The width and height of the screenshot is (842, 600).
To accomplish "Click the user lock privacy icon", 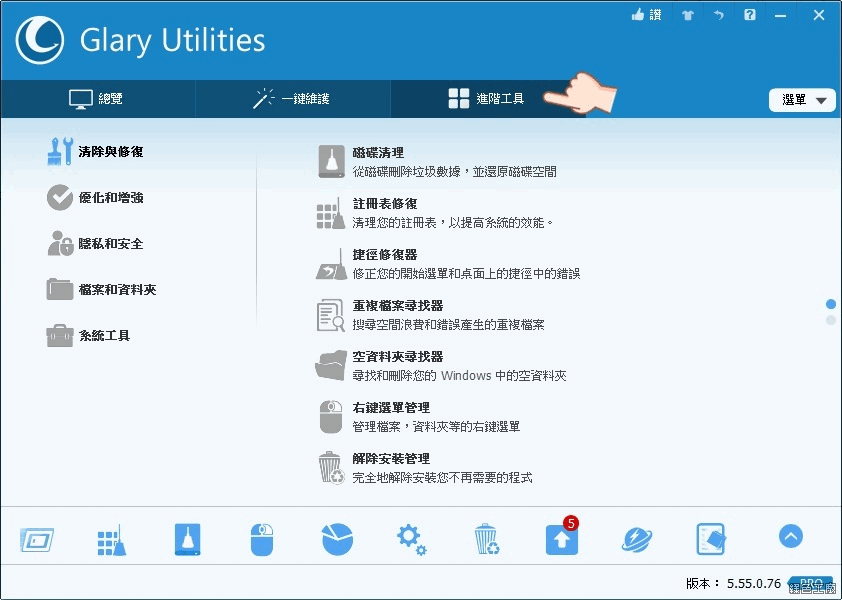I will [60, 243].
